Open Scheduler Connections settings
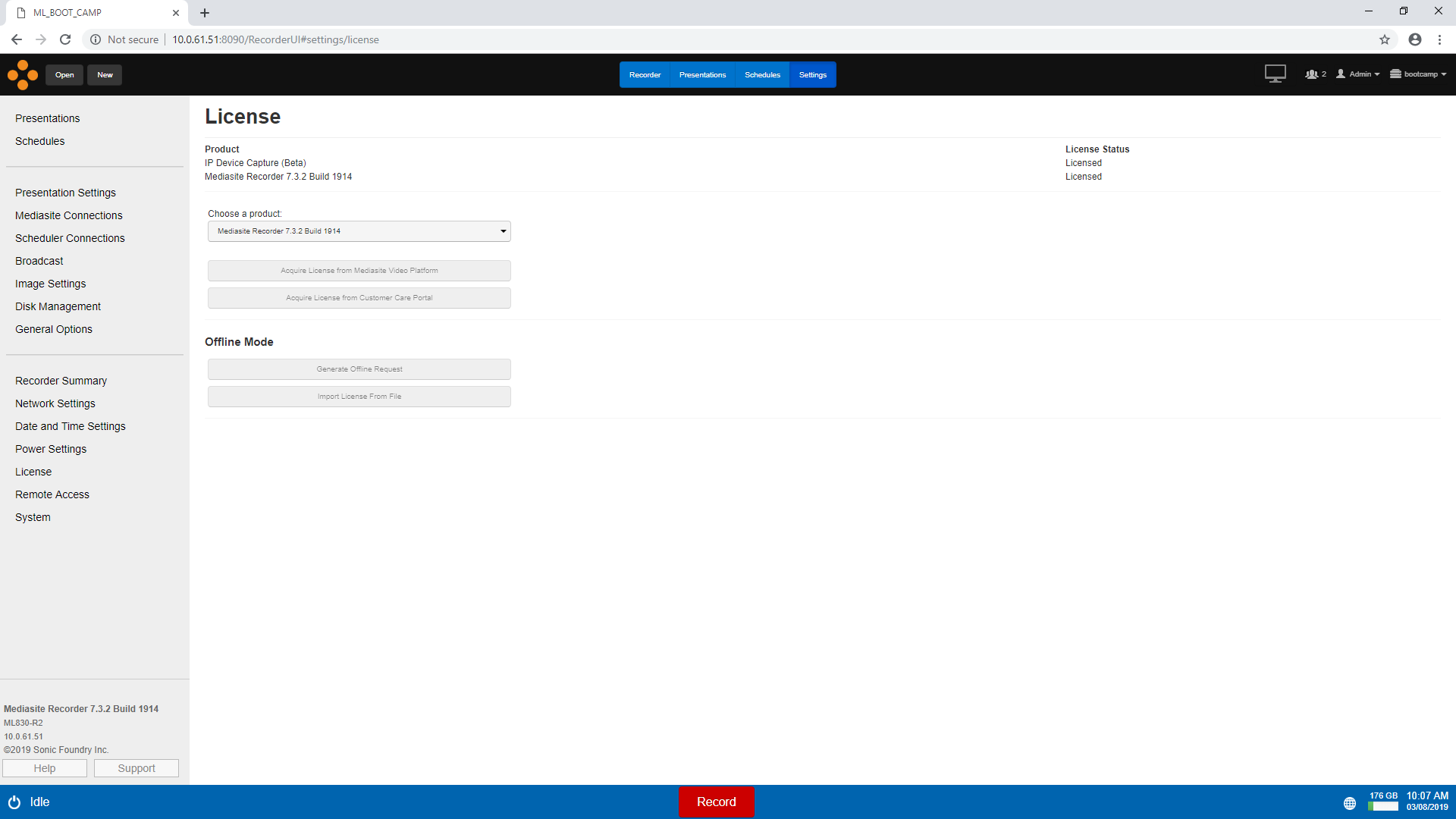1456x819 pixels. click(70, 238)
